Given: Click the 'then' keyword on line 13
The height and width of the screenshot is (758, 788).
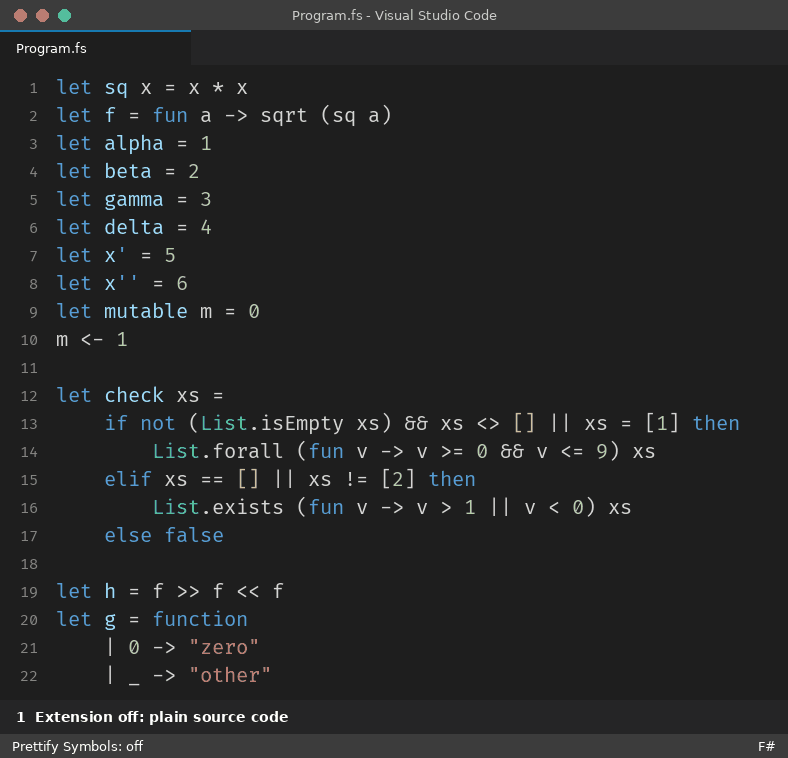Looking at the screenshot, I should point(716,423).
